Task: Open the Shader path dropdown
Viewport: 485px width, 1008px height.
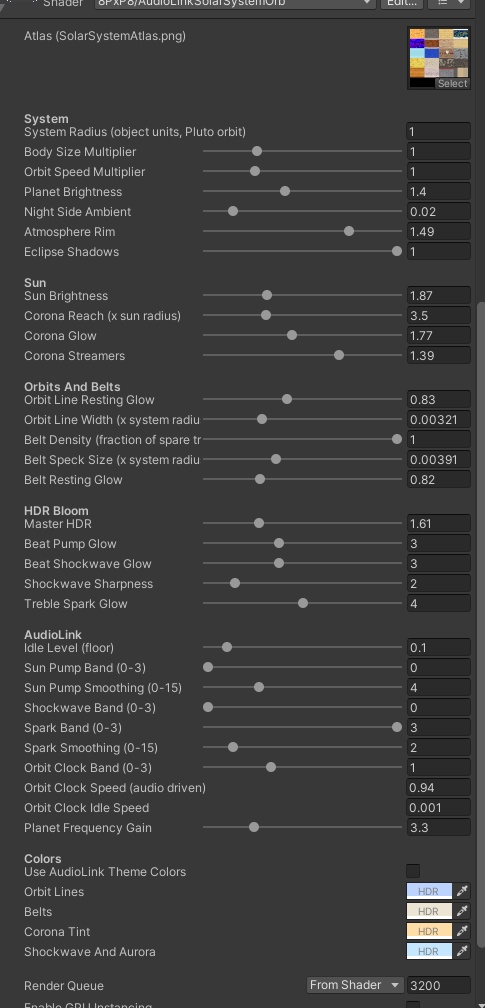Action: (x=235, y=3)
